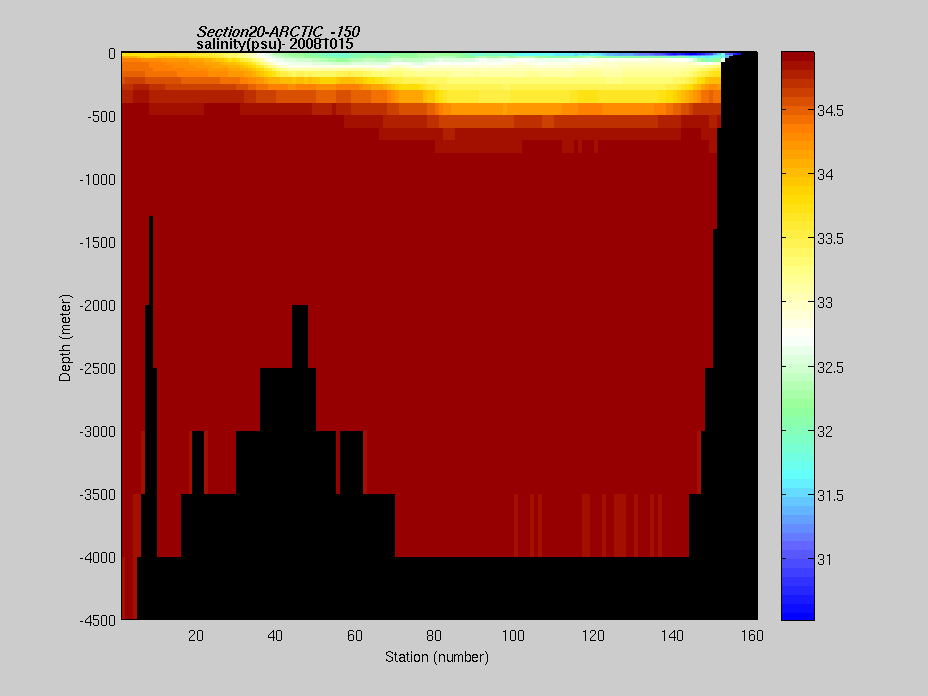This screenshot has height=696, width=928.
Task: Click the colorbar label '32'
Action: (825, 432)
